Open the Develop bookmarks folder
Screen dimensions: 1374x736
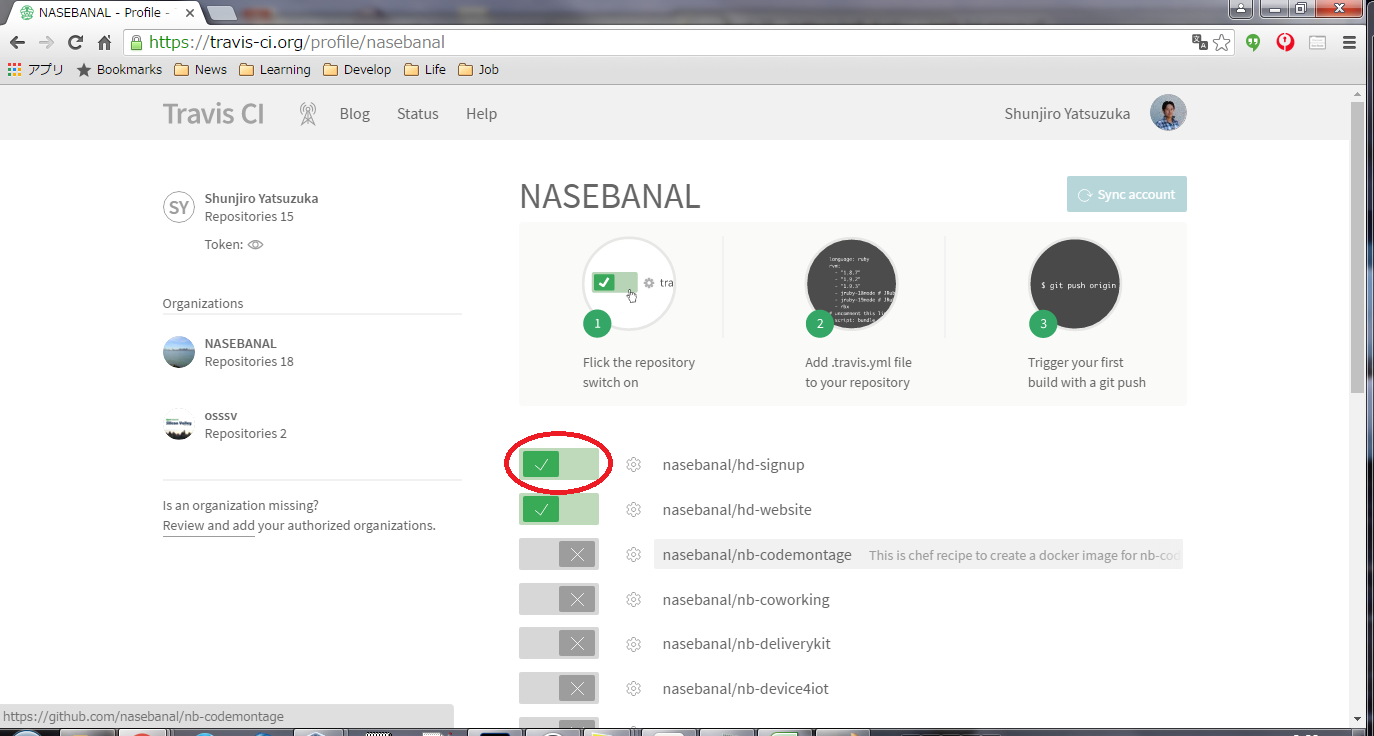357,69
